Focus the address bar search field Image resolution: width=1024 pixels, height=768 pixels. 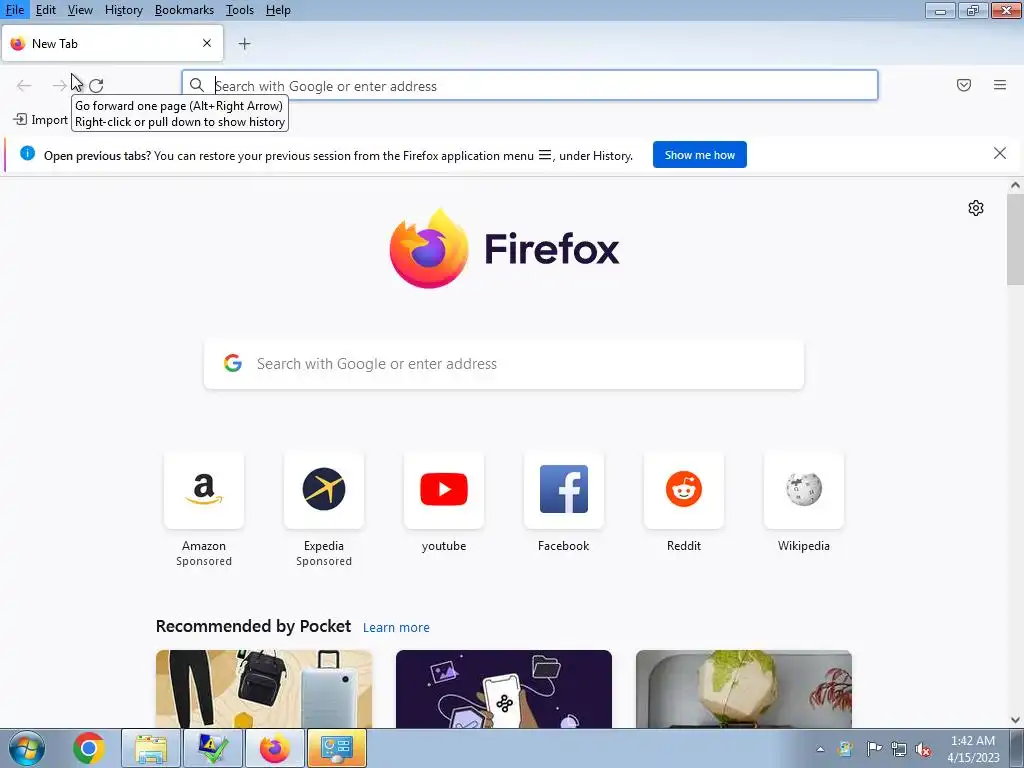530,86
